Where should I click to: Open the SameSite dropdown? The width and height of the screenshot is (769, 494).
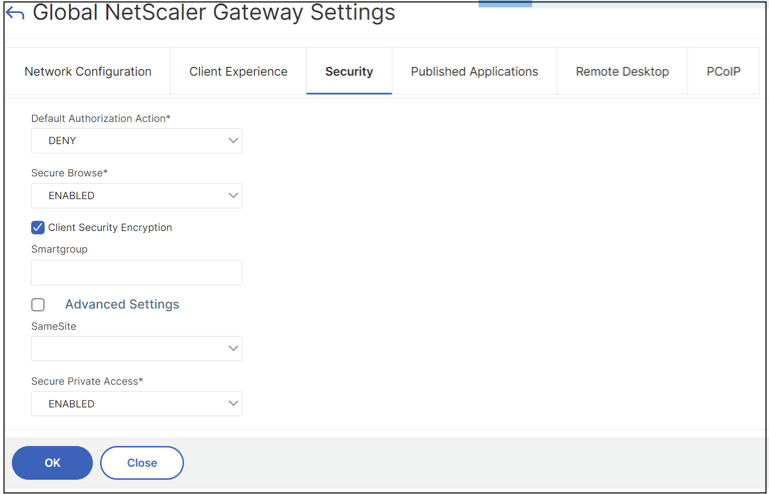coord(136,349)
